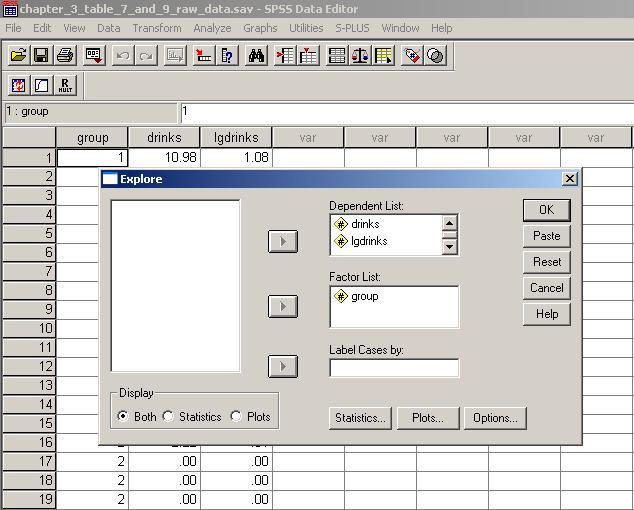Click the Use Sets circles icon
This screenshot has height=510, width=634.
(435, 55)
